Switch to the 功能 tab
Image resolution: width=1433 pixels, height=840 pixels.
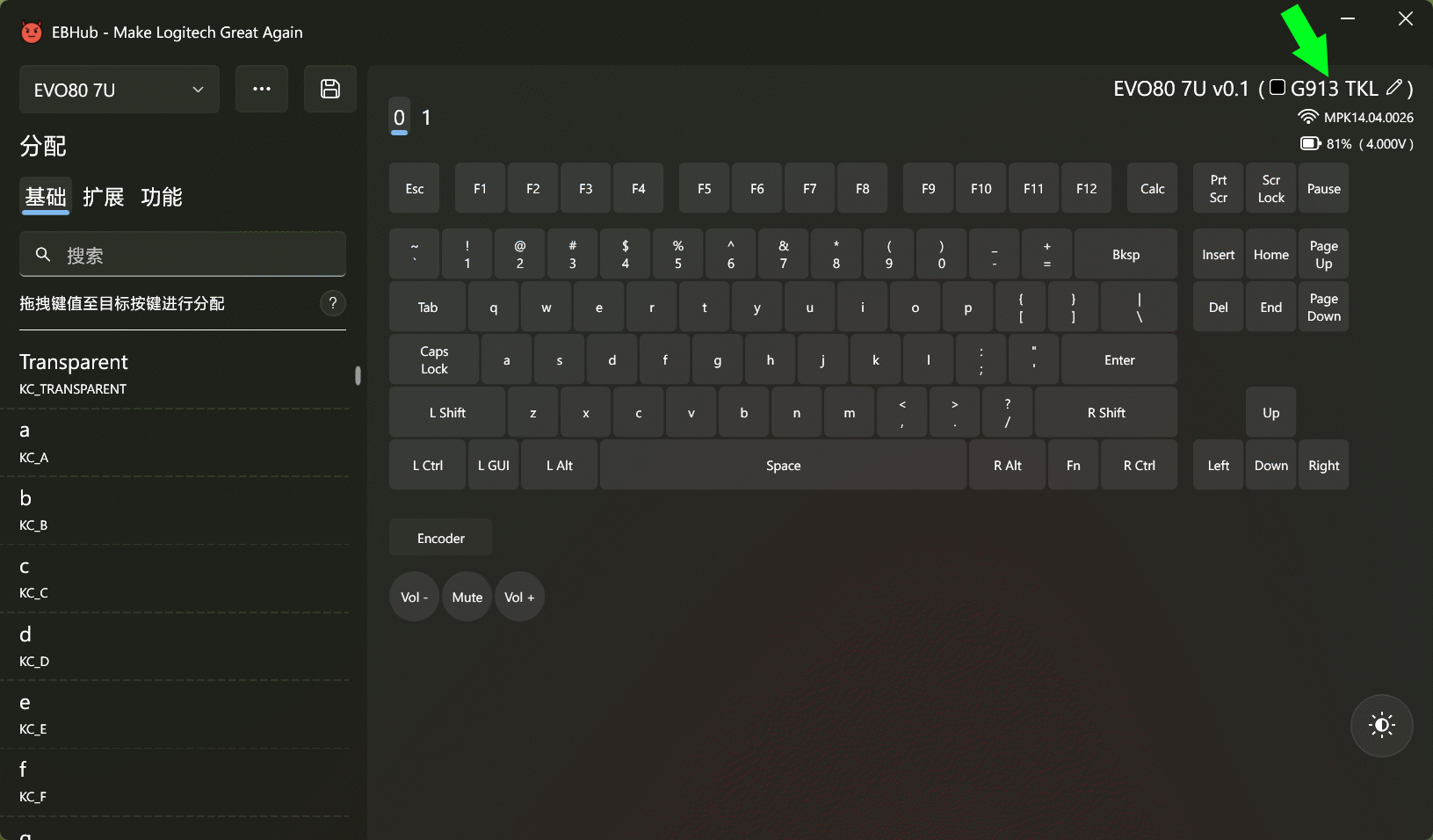click(x=162, y=197)
